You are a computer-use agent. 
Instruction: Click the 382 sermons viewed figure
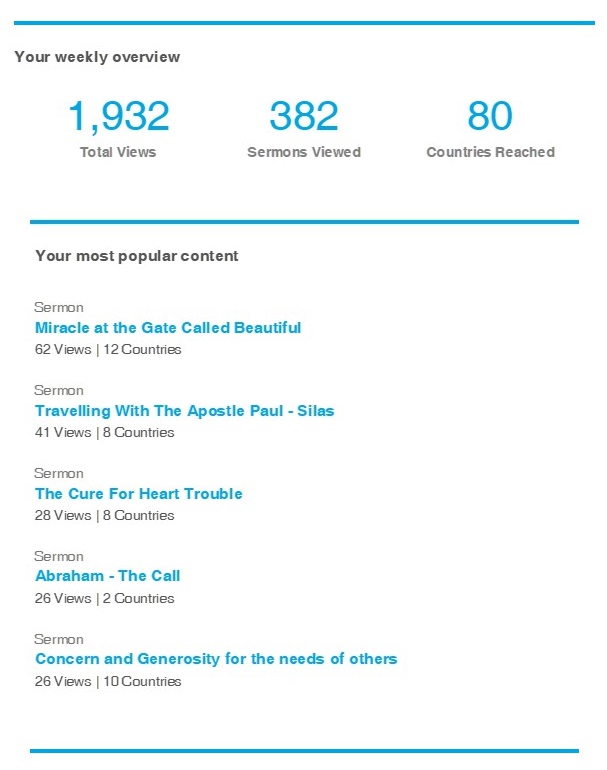tap(304, 117)
